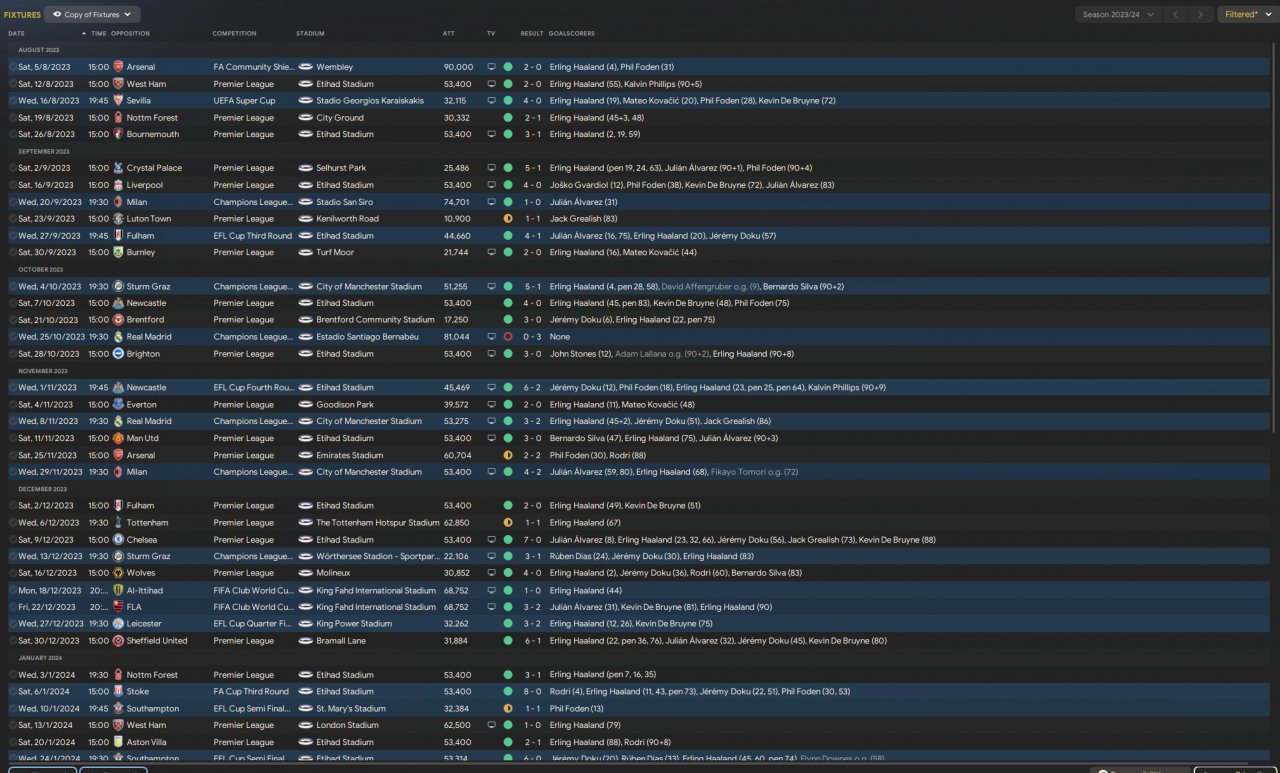Click the Sevilla club badge
The height and width of the screenshot is (773, 1280).
click(118, 101)
